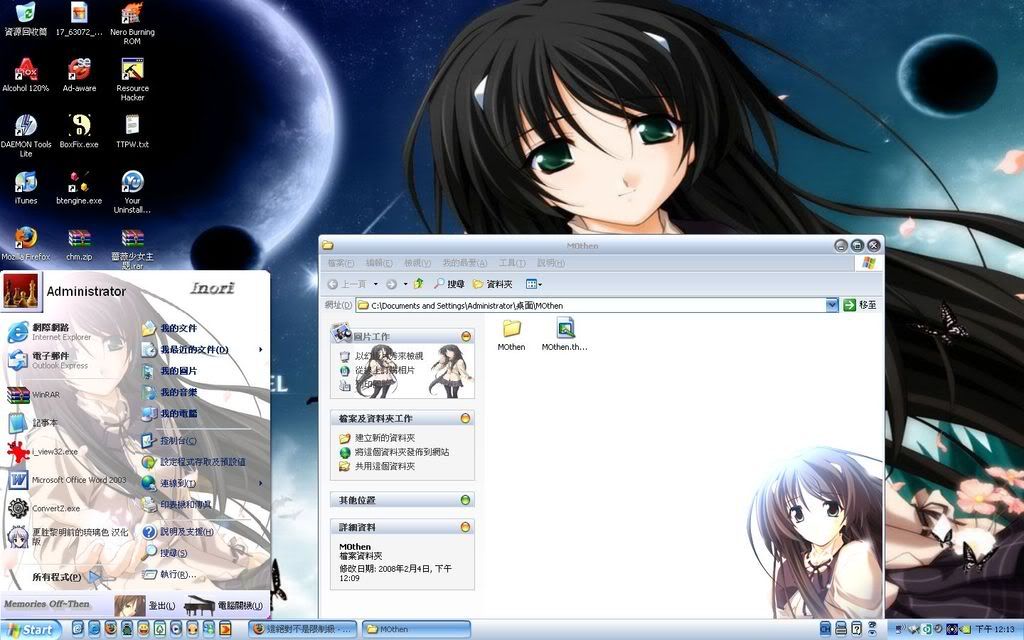
Task: Open the Forward button history dropdown arrow
Action: pyautogui.click(x=405, y=284)
